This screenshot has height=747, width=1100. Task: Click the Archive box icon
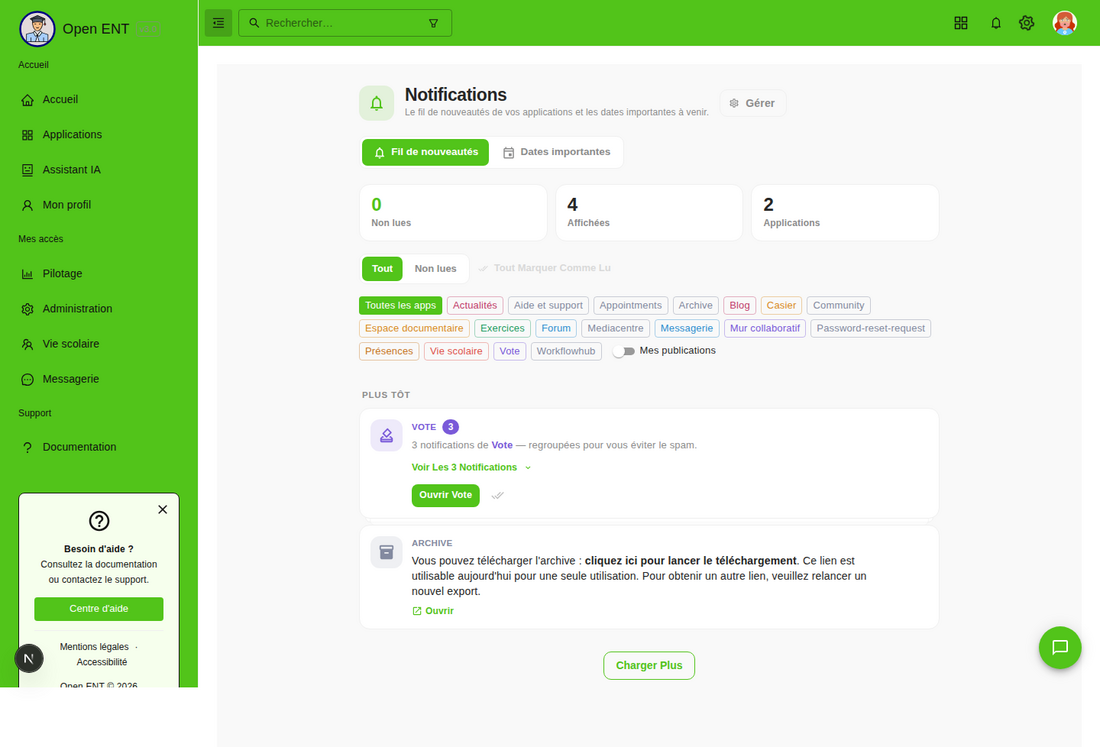point(387,552)
